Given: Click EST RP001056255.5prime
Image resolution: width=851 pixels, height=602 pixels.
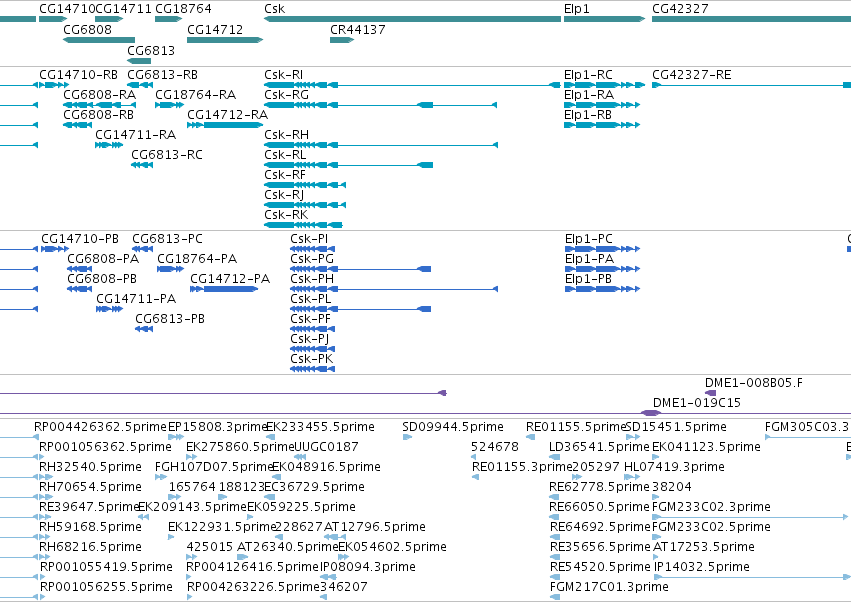Looking at the screenshot, I should point(42,597).
